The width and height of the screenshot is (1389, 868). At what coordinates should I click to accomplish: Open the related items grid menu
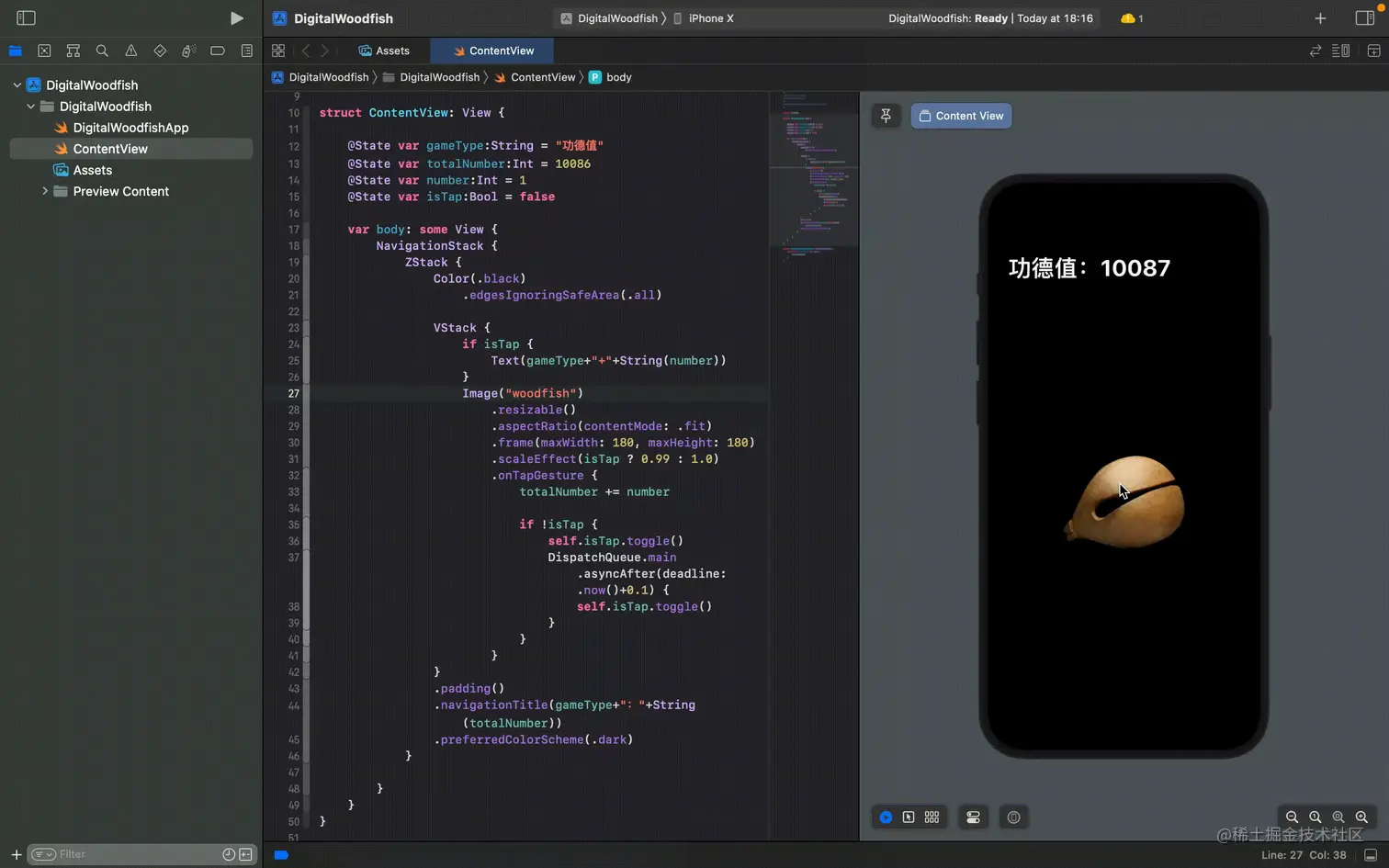(278, 51)
